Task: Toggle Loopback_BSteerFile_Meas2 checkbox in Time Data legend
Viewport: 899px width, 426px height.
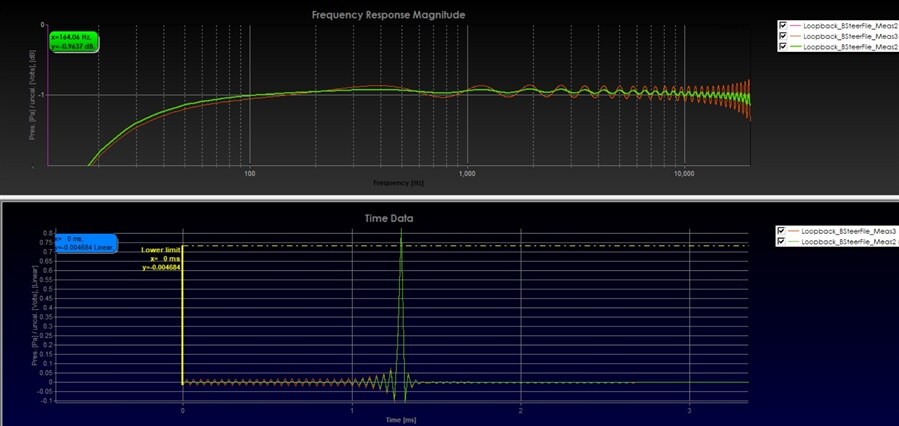Action: click(x=781, y=242)
